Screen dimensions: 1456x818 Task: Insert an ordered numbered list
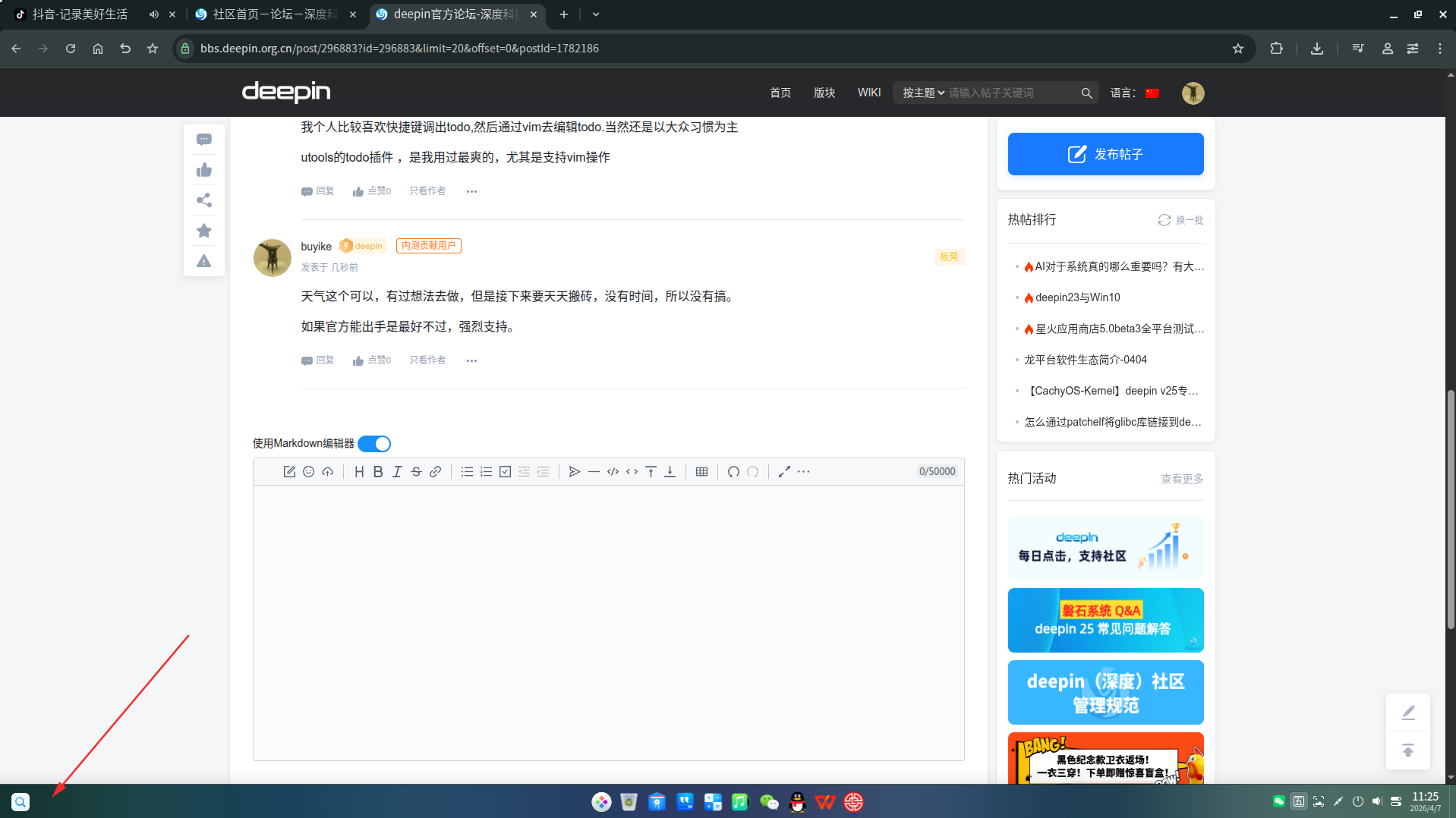pos(486,472)
